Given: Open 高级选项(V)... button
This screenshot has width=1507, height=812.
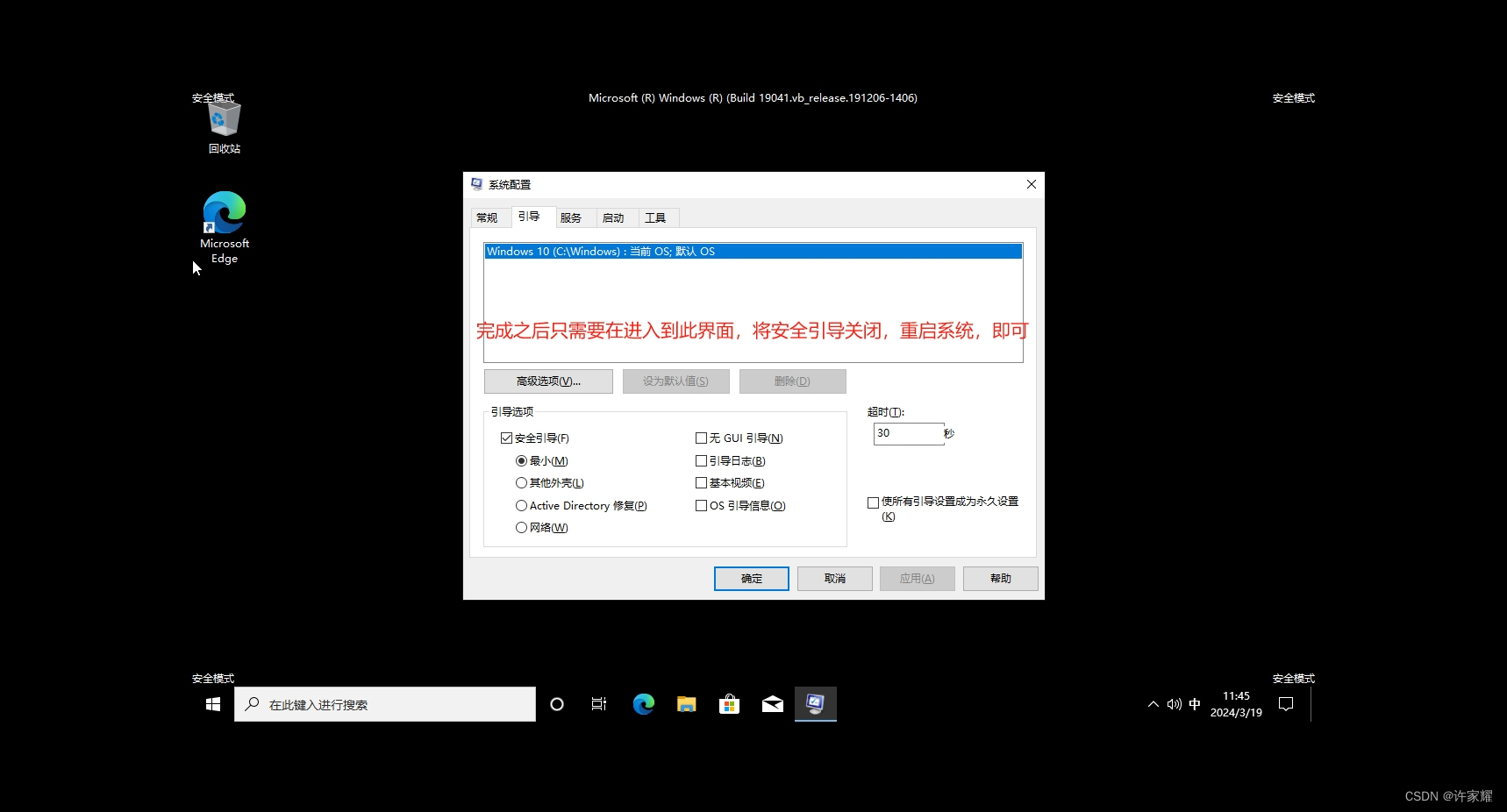Looking at the screenshot, I should 548,381.
